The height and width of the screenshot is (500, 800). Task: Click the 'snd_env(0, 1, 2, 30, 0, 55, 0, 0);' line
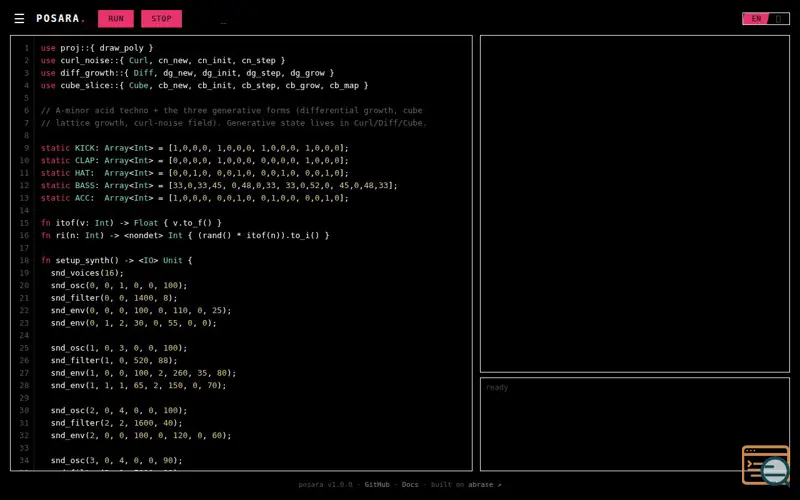(x=134, y=323)
